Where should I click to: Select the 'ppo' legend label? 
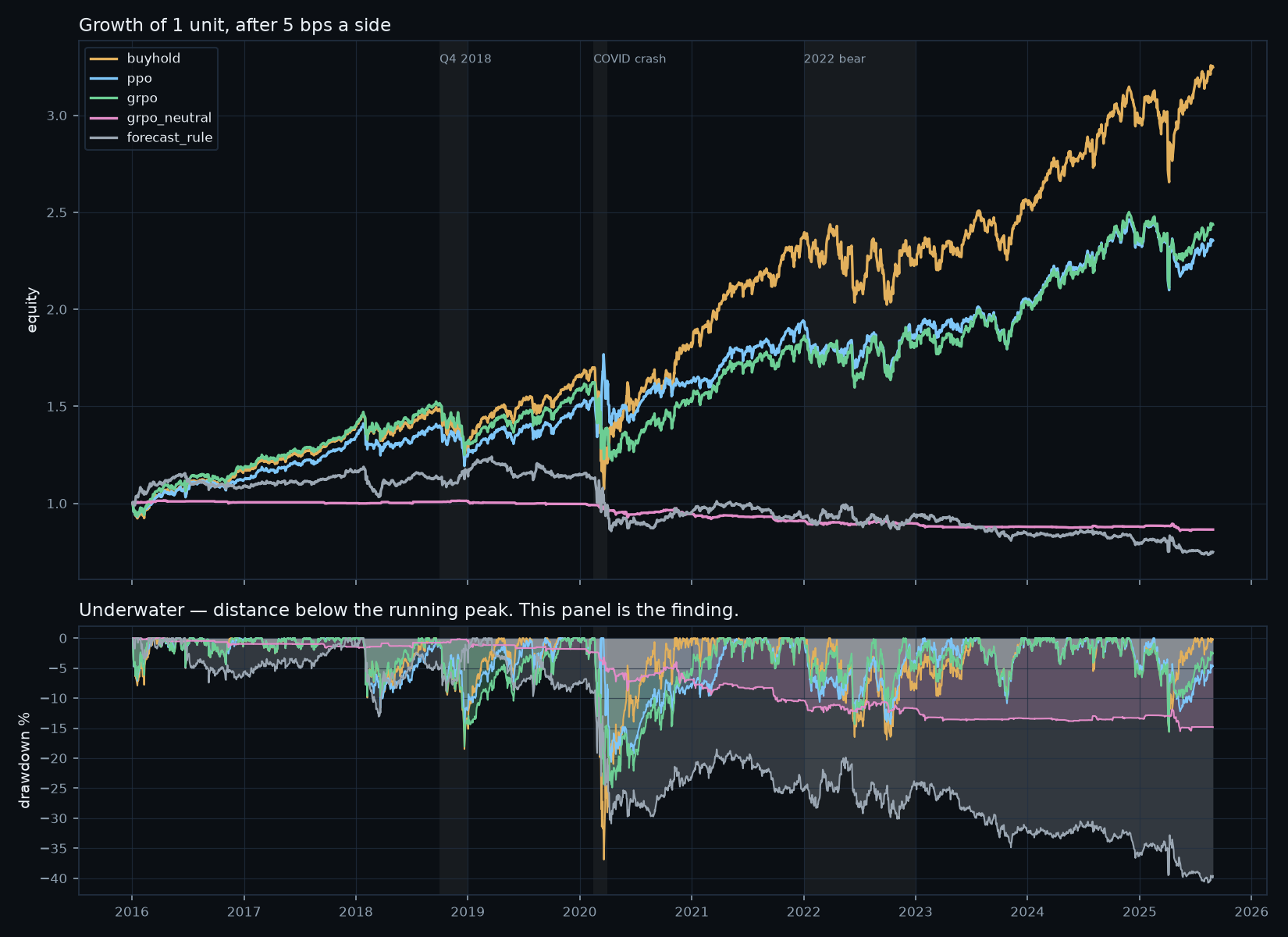[x=139, y=79]
